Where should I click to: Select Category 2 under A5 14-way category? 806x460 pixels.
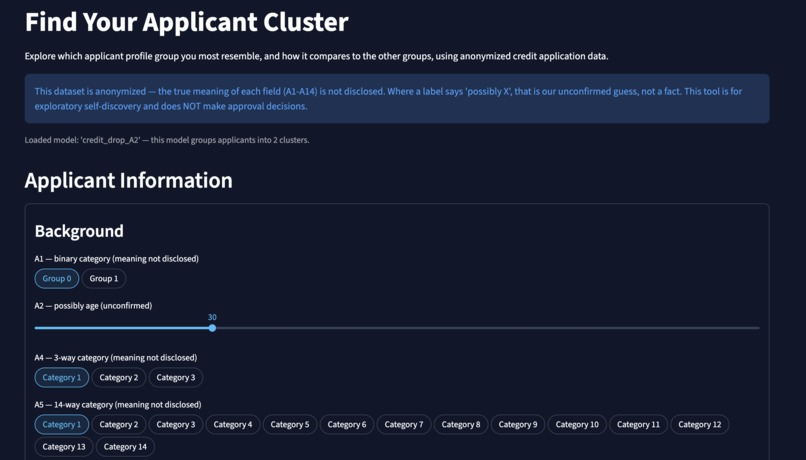pos(119,425)
